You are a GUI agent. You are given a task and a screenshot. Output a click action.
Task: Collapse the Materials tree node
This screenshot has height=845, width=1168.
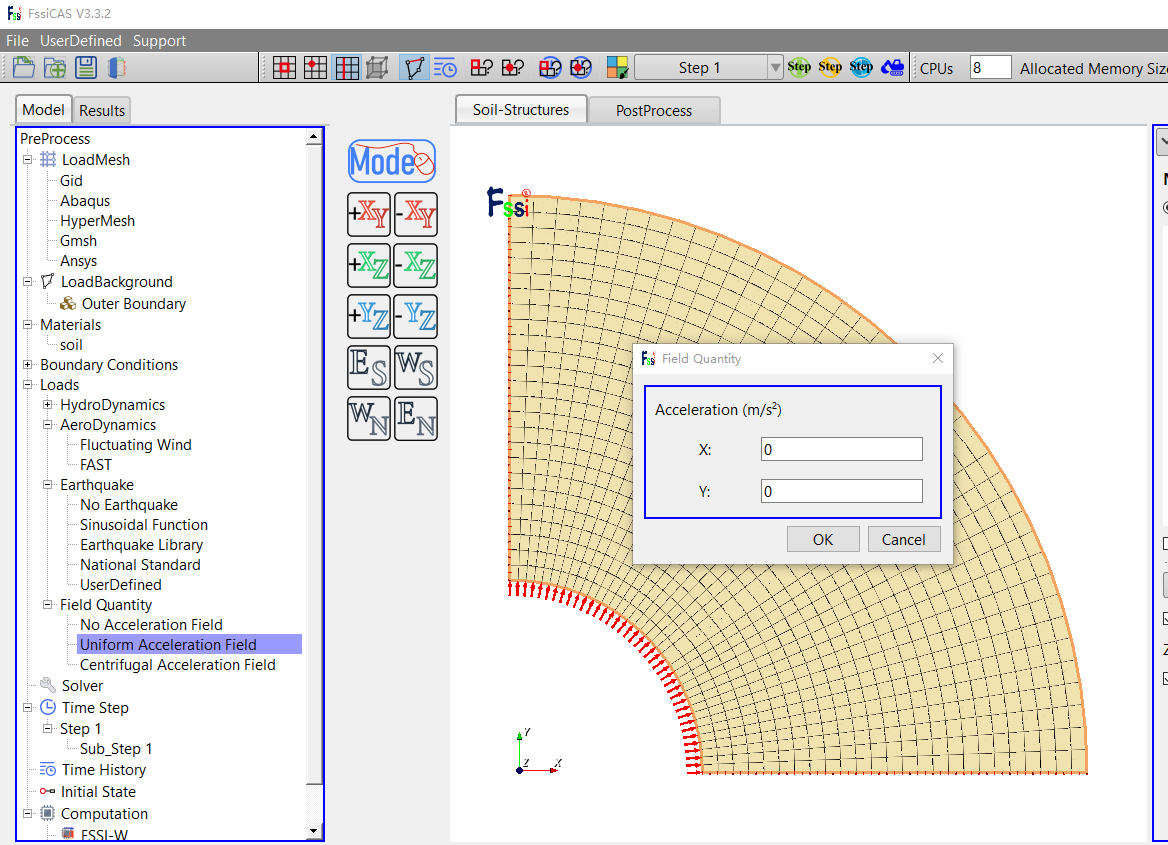28,324
